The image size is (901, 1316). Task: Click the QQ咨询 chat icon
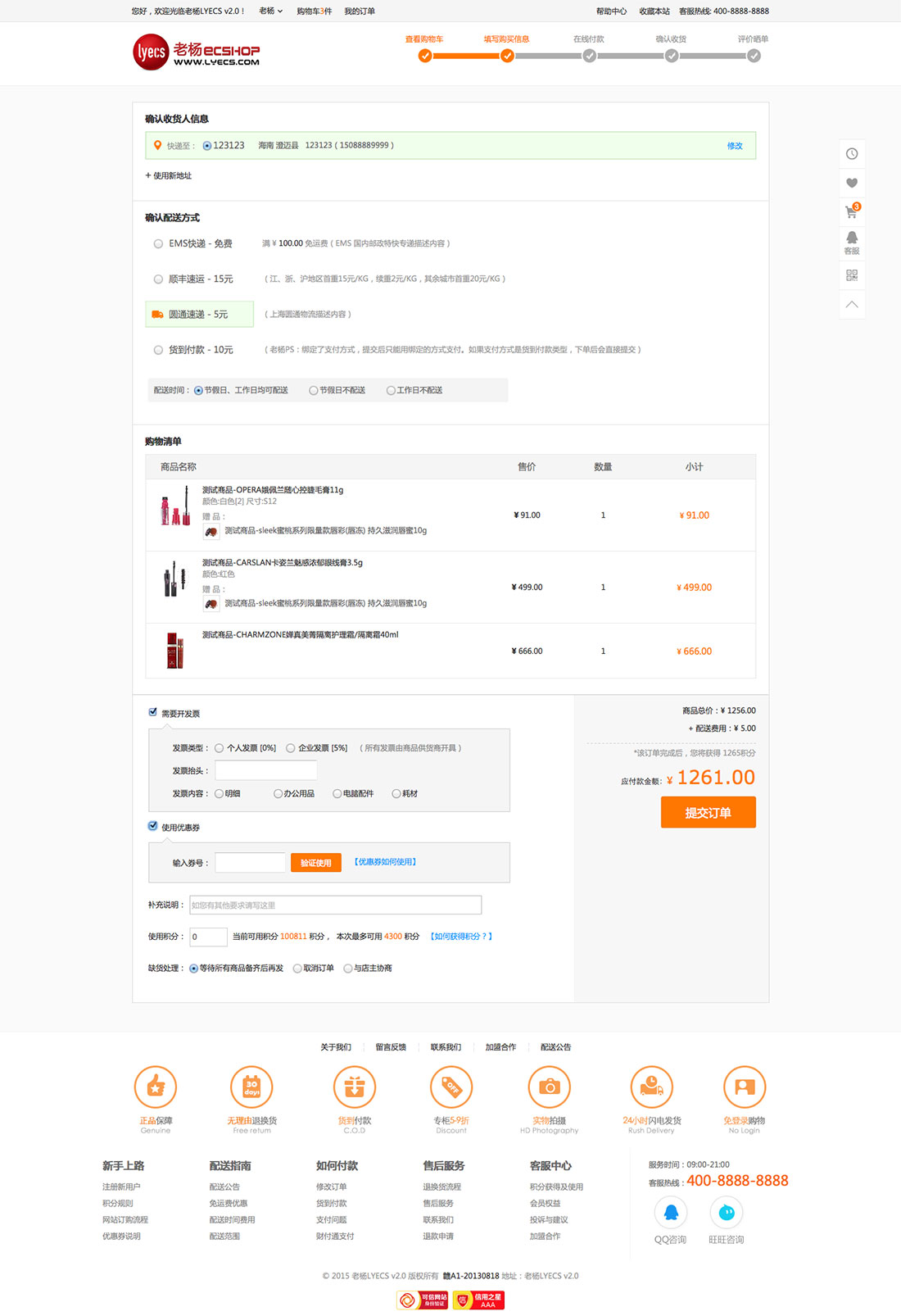671,1213
